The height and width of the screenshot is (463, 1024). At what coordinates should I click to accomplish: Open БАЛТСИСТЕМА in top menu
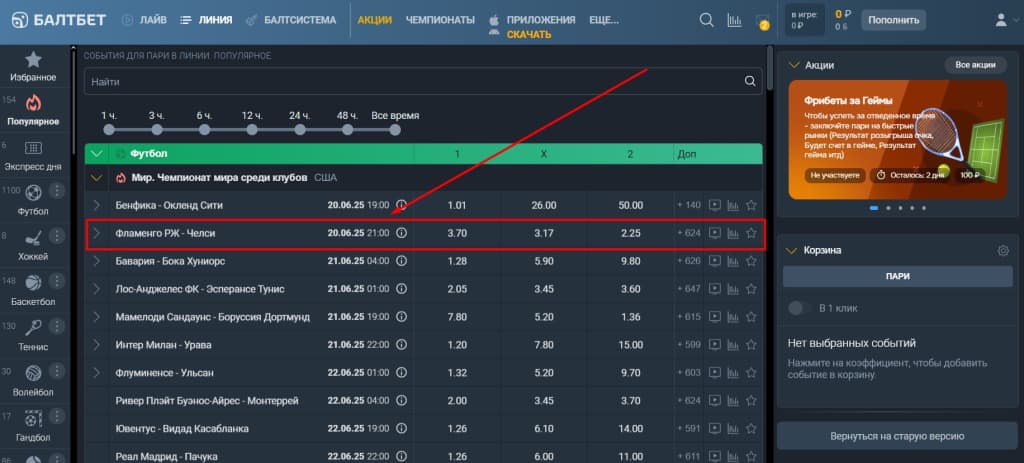point(291,20)
